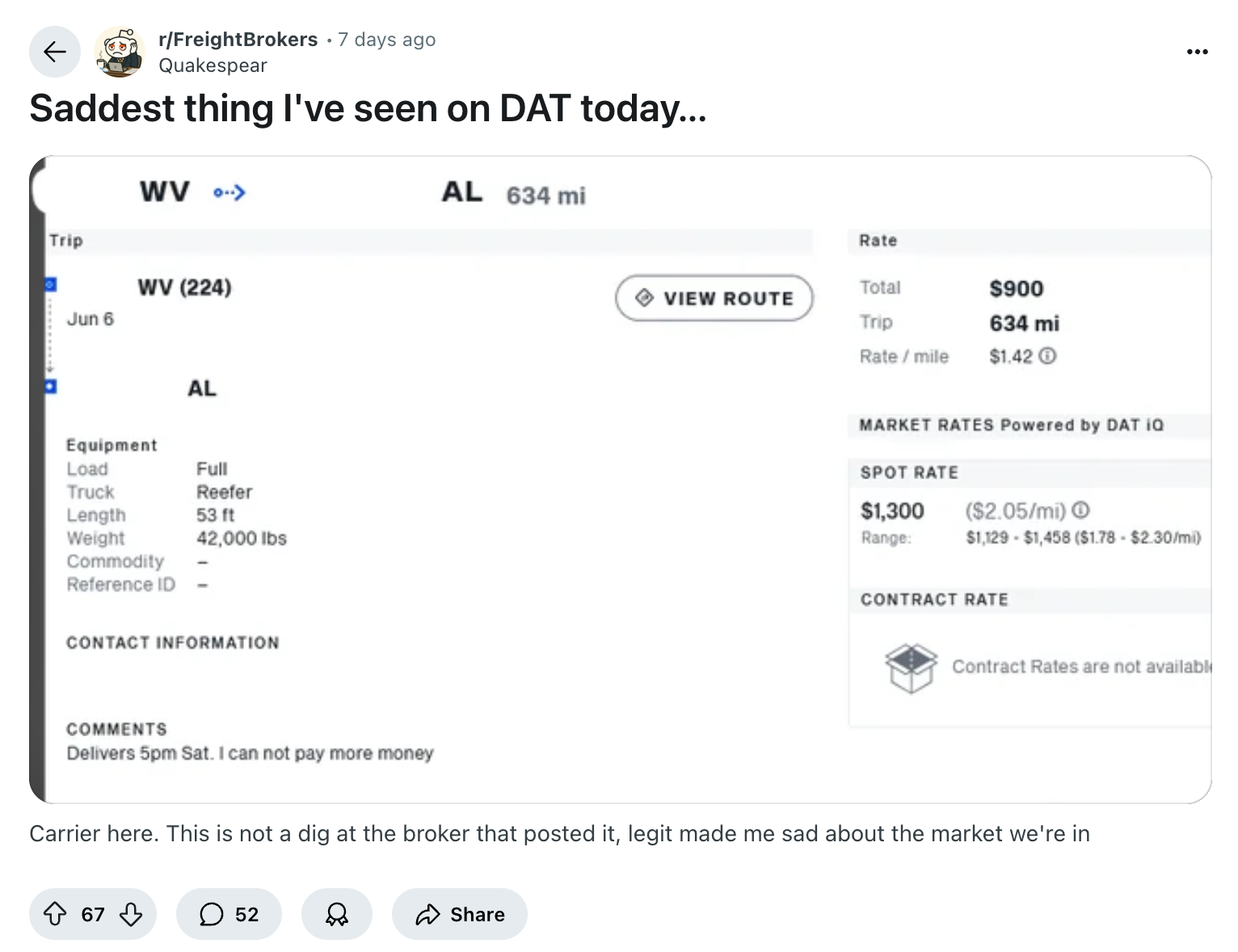Click the AL destination stop marker
The height and width of the screenshot is (952, 1238).
click(x=51, y=386)
